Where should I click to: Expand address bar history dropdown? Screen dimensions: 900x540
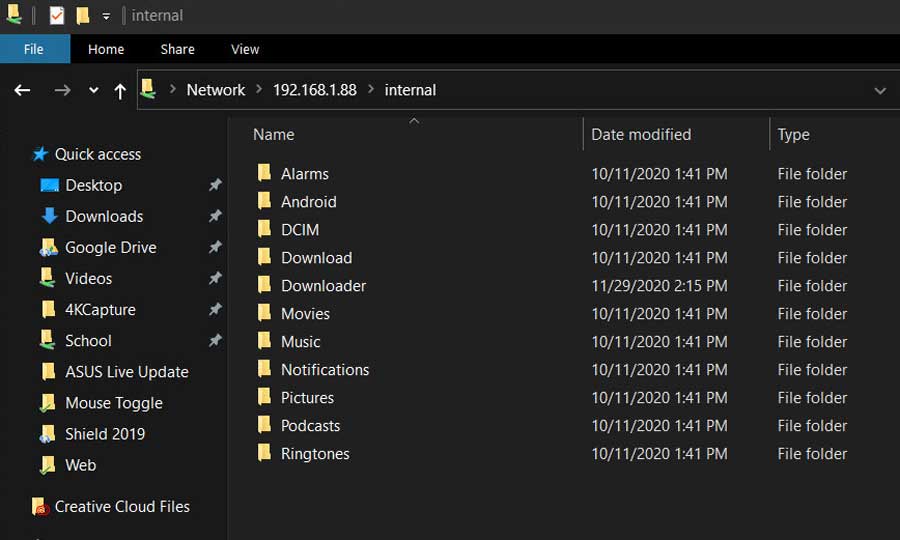pos(880,91)
